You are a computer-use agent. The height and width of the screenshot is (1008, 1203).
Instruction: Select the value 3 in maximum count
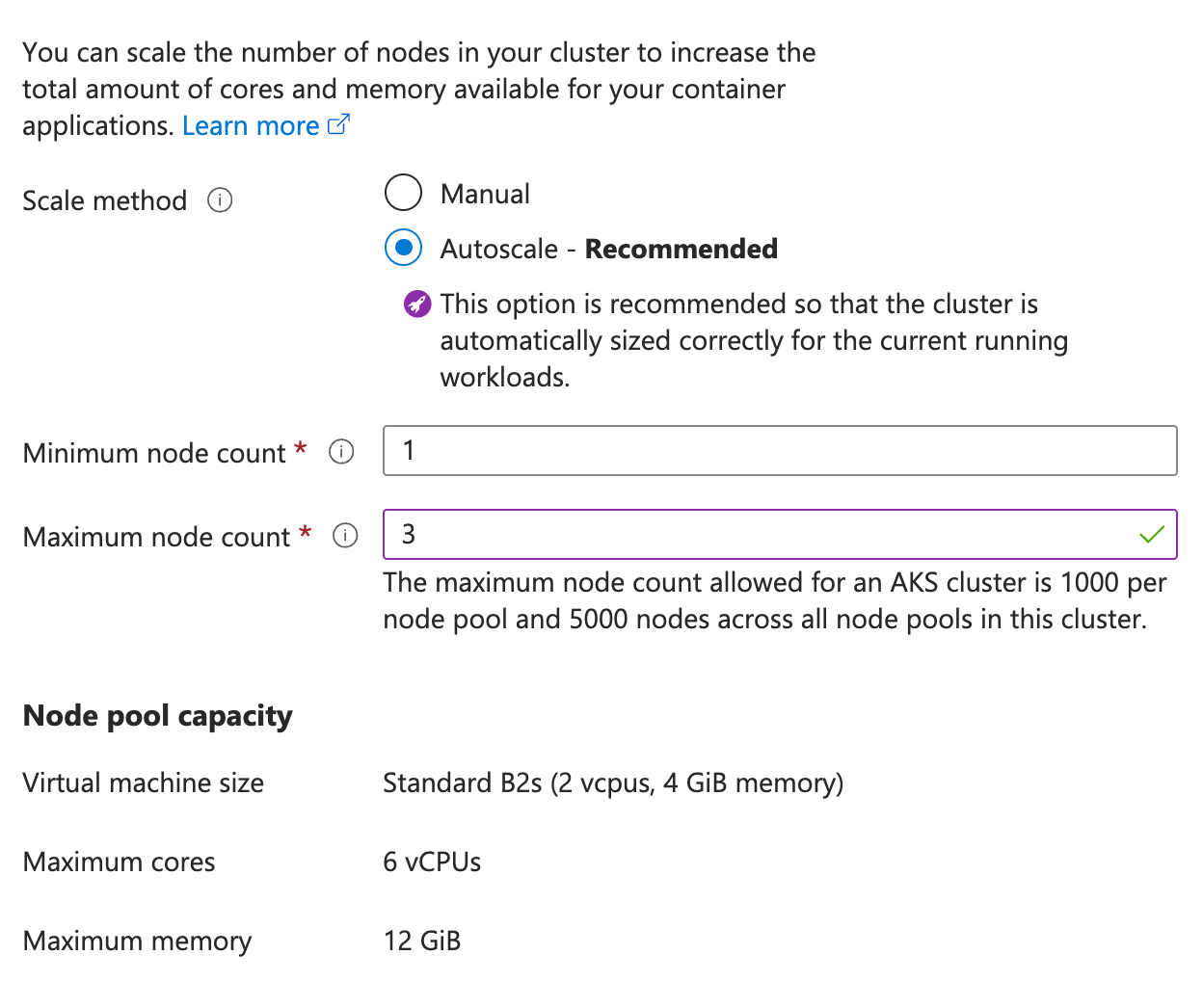click(407, 534)
